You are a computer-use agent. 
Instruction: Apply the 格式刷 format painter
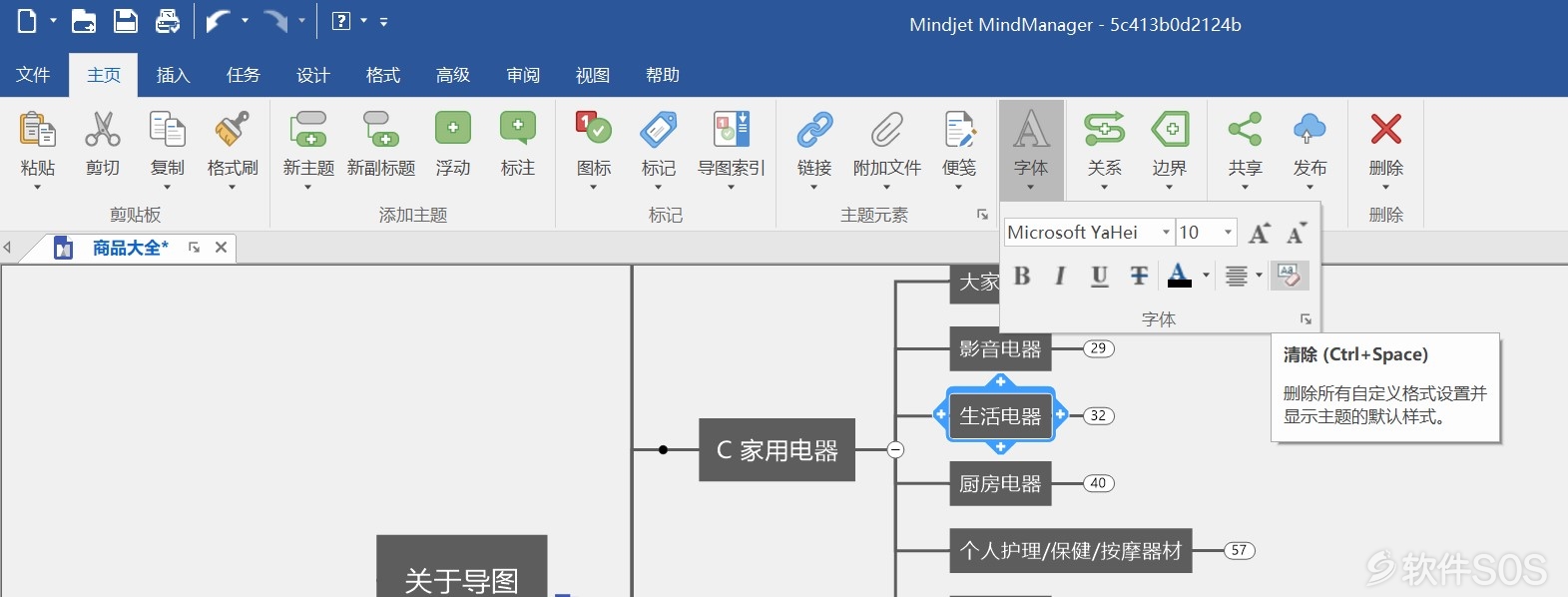pyautogui.click(x=232, y=148)
